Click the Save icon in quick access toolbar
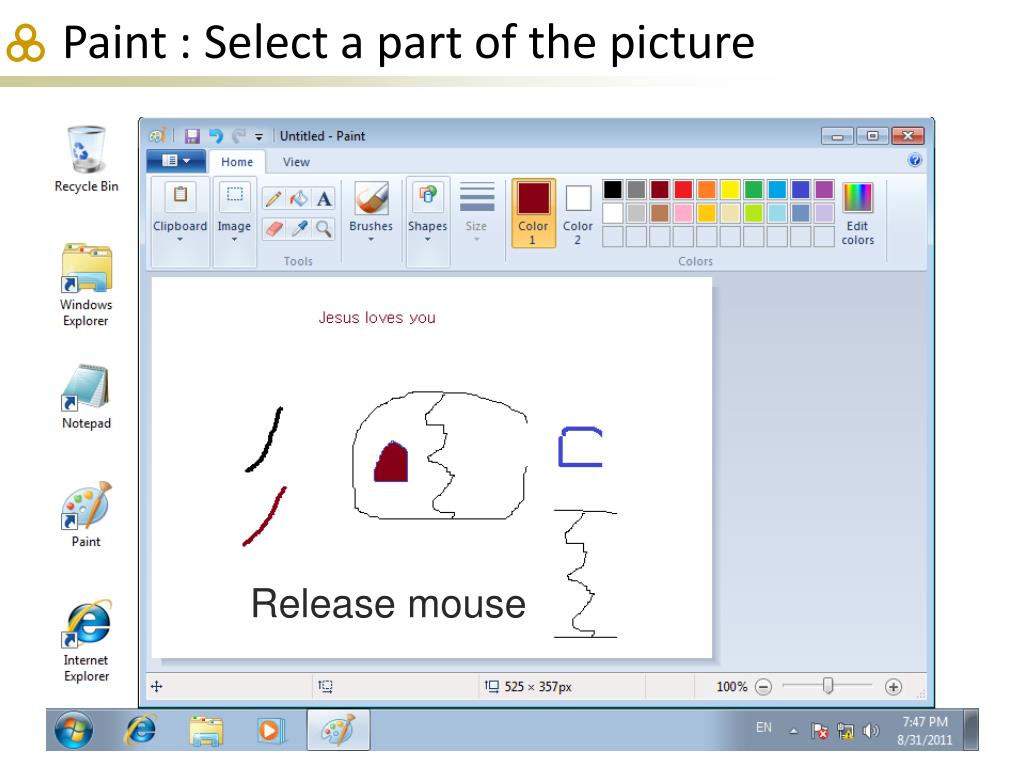 [x=192, y=136]
